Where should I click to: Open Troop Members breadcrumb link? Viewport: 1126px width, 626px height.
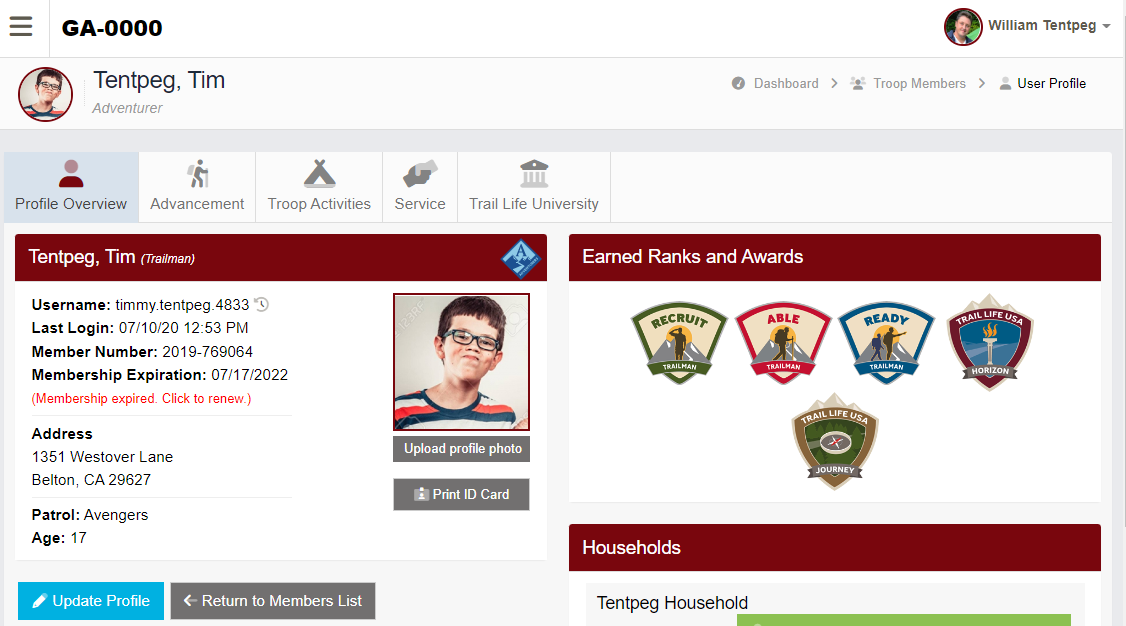tap(919, 83)
